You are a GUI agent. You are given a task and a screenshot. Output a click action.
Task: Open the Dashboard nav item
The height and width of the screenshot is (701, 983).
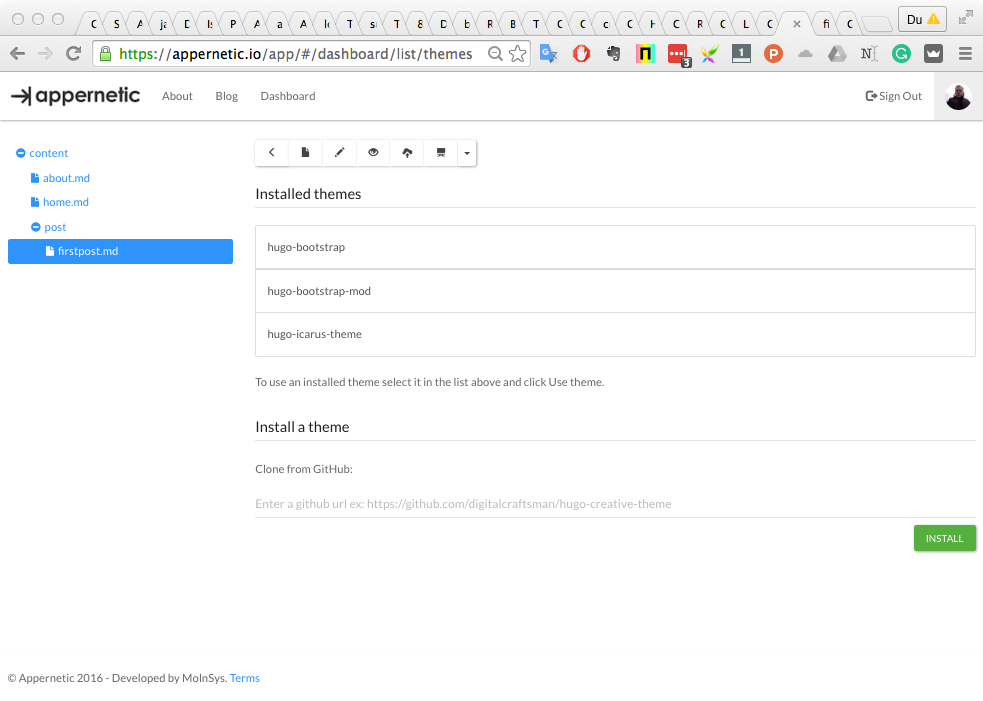[288, 96]
